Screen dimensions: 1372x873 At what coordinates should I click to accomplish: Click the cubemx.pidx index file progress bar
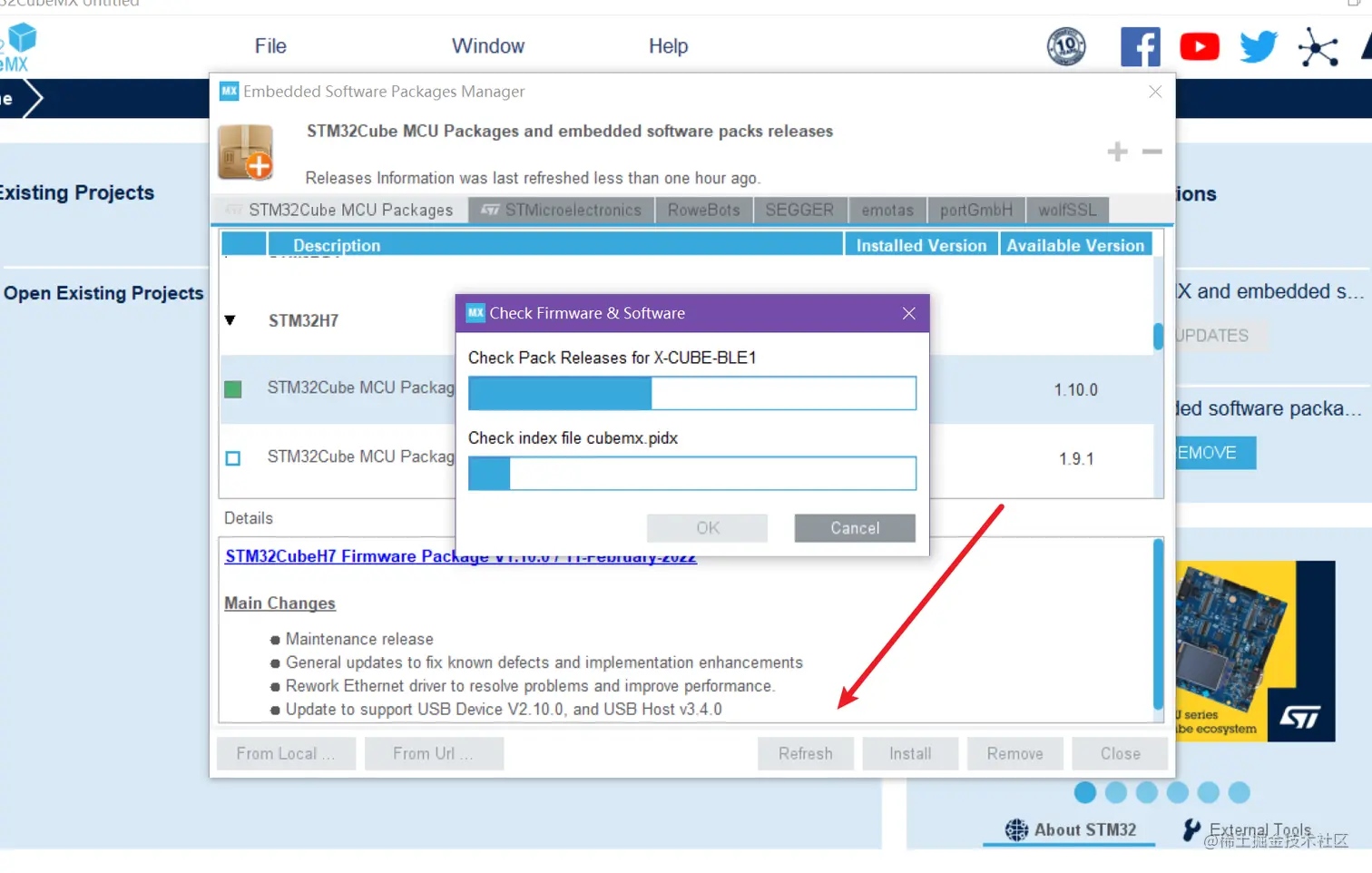point(692,473)
